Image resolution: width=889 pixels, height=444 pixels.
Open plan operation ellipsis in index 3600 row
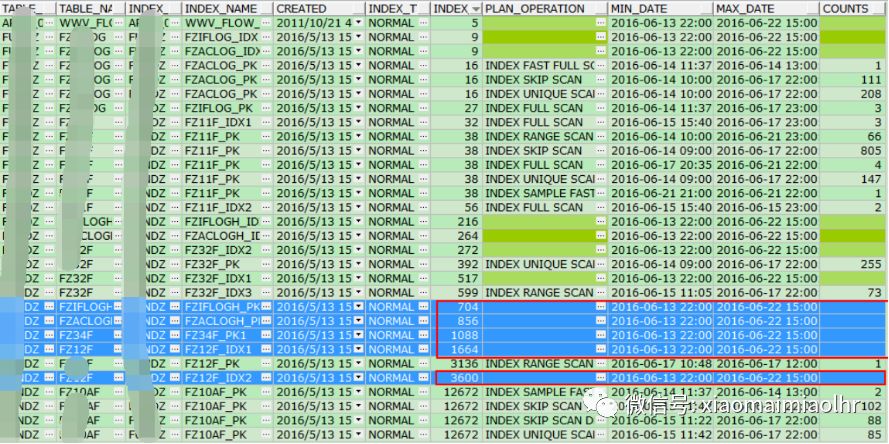pos(601,378)
